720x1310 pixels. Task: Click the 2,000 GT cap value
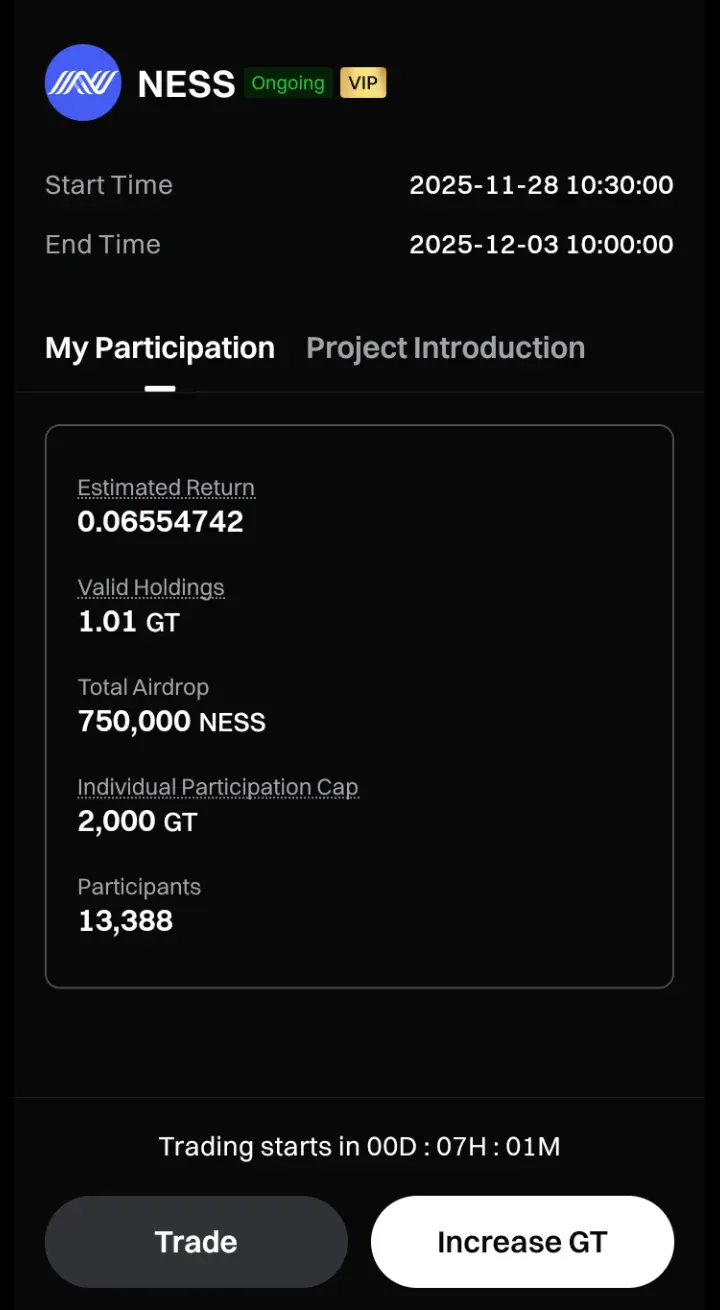coord(138,822)
